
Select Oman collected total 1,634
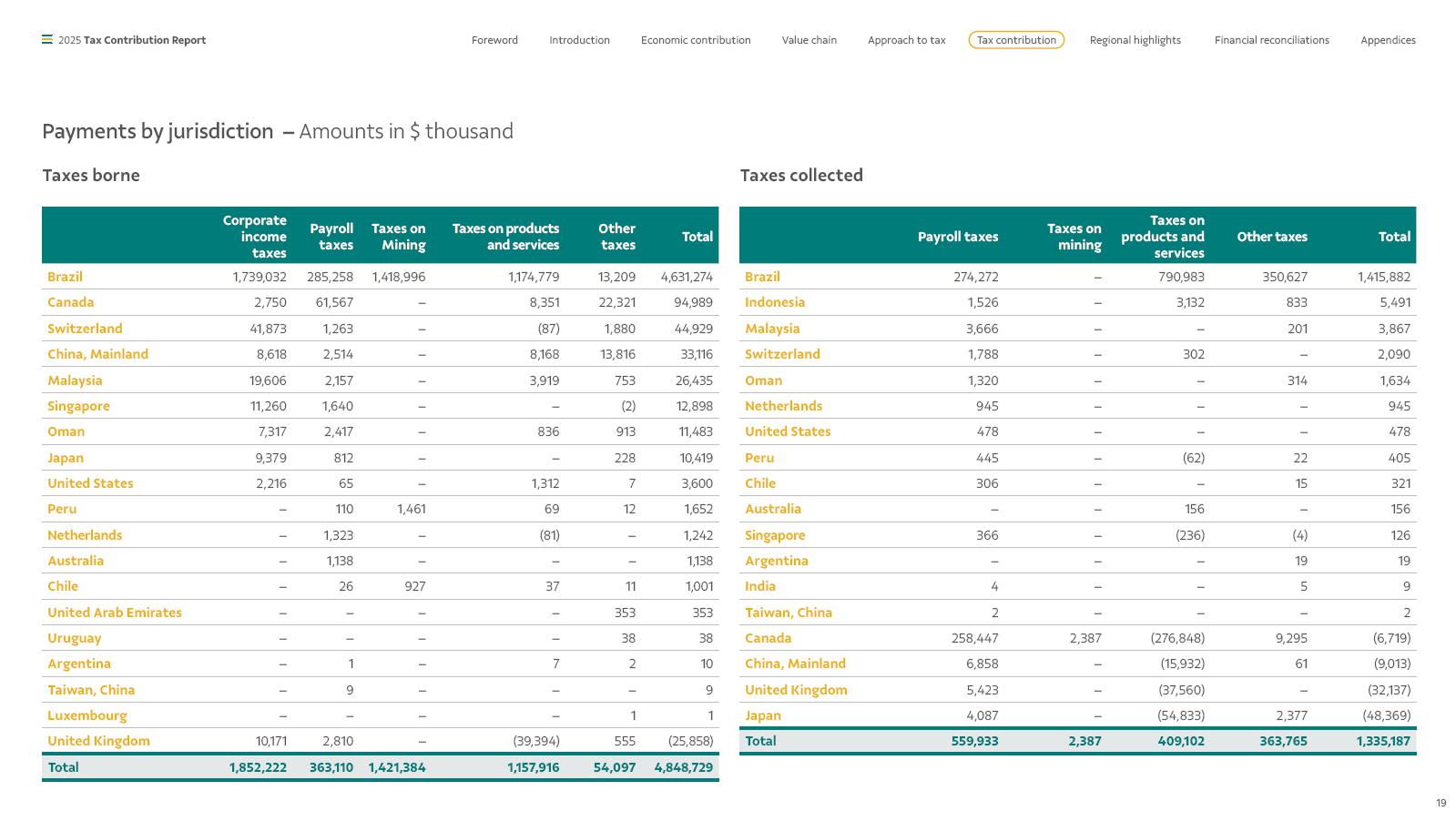tap(1395, 380)
